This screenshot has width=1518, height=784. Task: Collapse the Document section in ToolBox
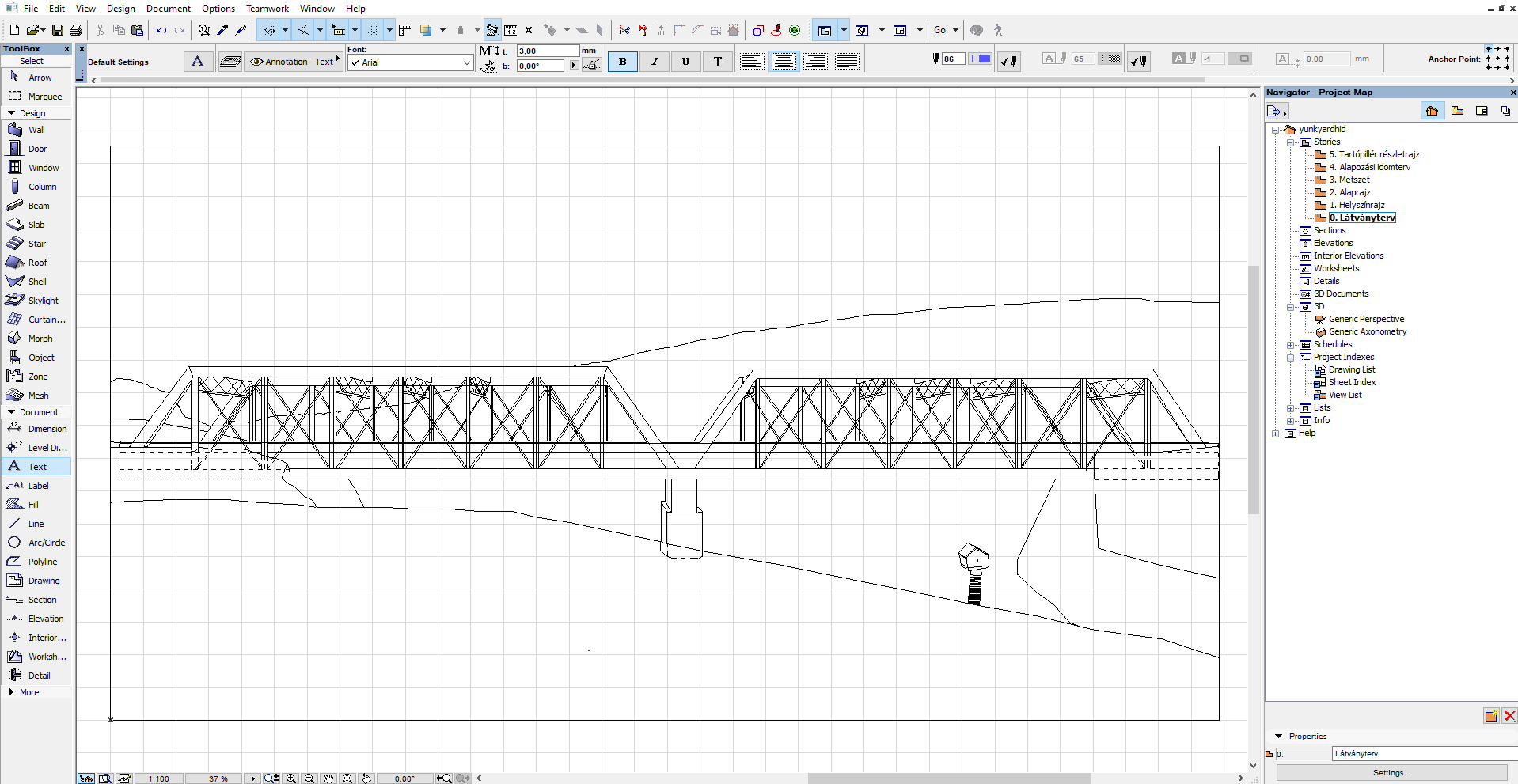coord(12,412)
